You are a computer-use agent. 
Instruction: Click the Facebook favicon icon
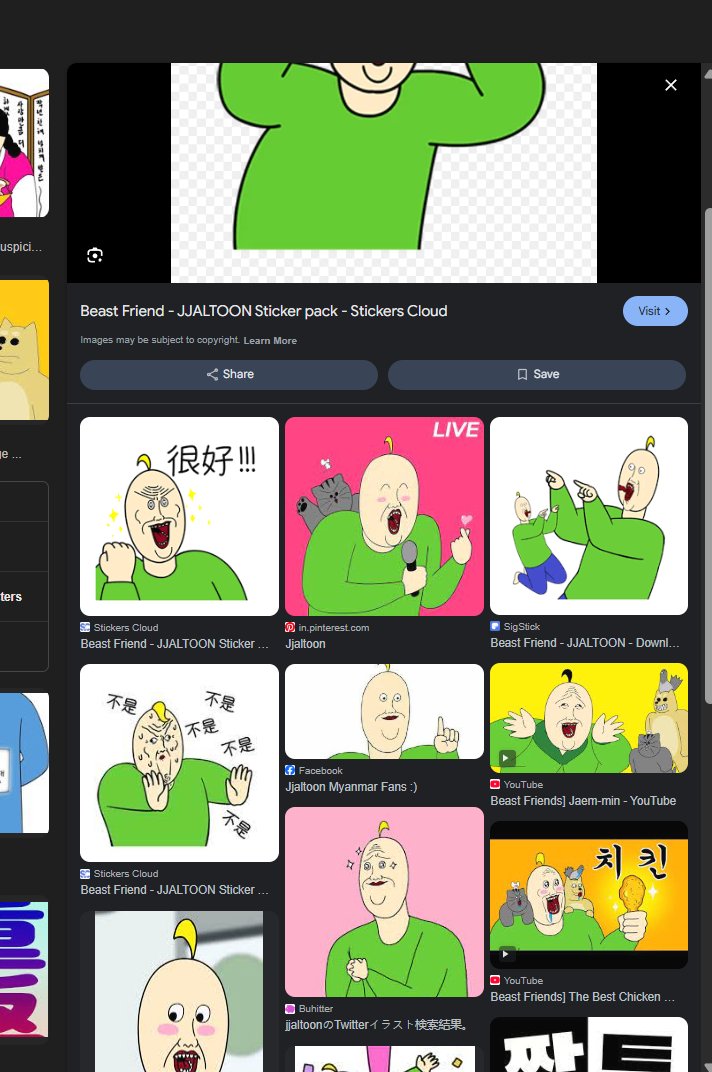[x=290, y=770]
